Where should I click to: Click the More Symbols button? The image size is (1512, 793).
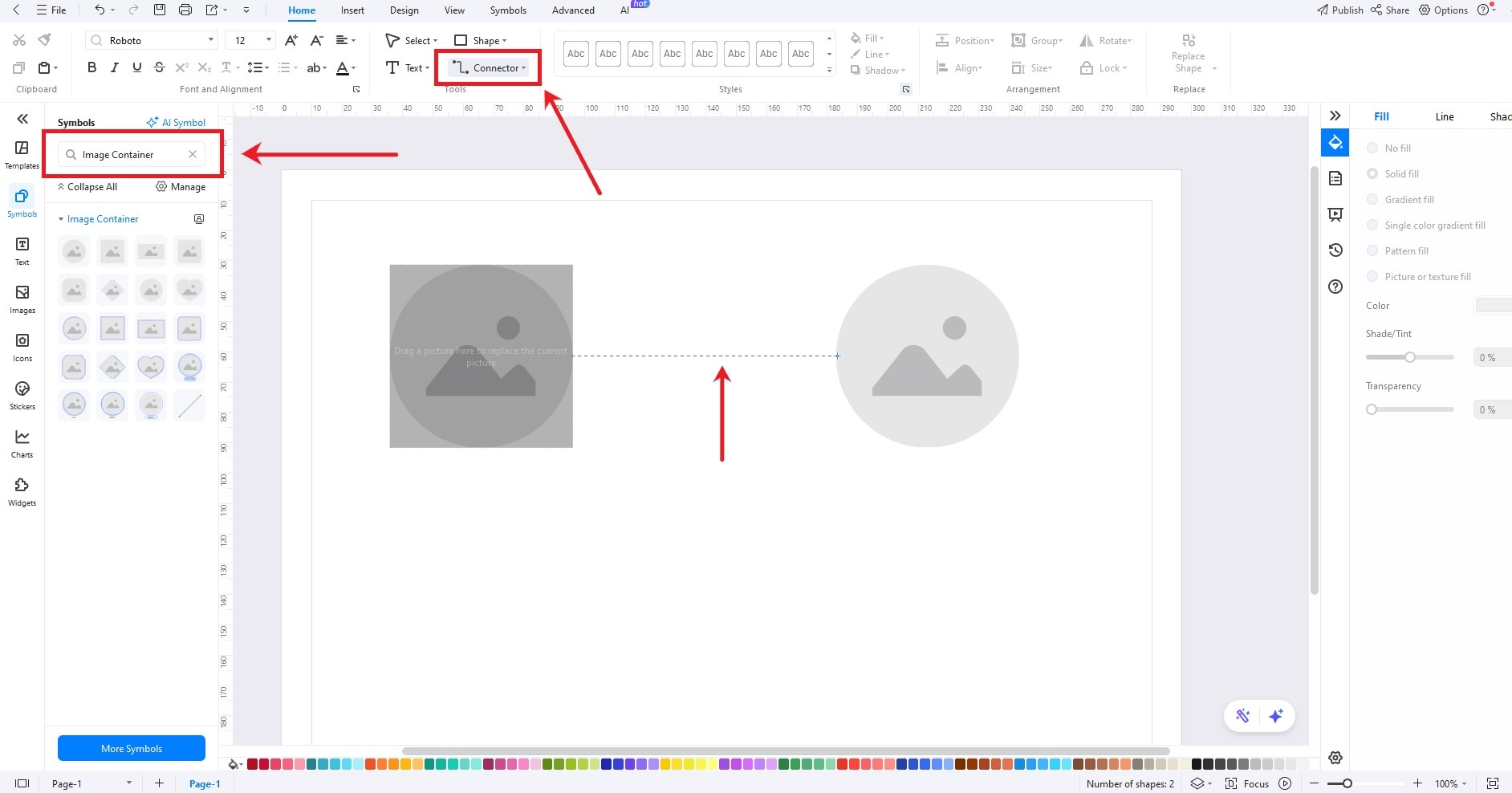[x=132, y=748]
